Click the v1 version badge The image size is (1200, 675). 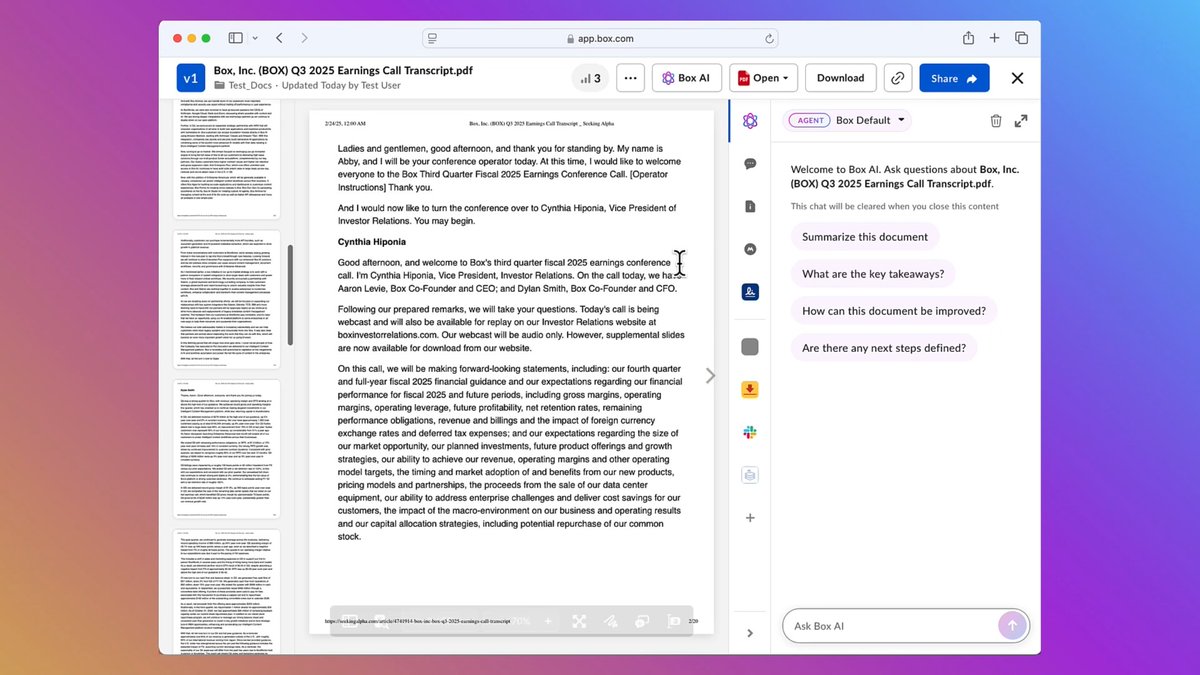[190, 78]
